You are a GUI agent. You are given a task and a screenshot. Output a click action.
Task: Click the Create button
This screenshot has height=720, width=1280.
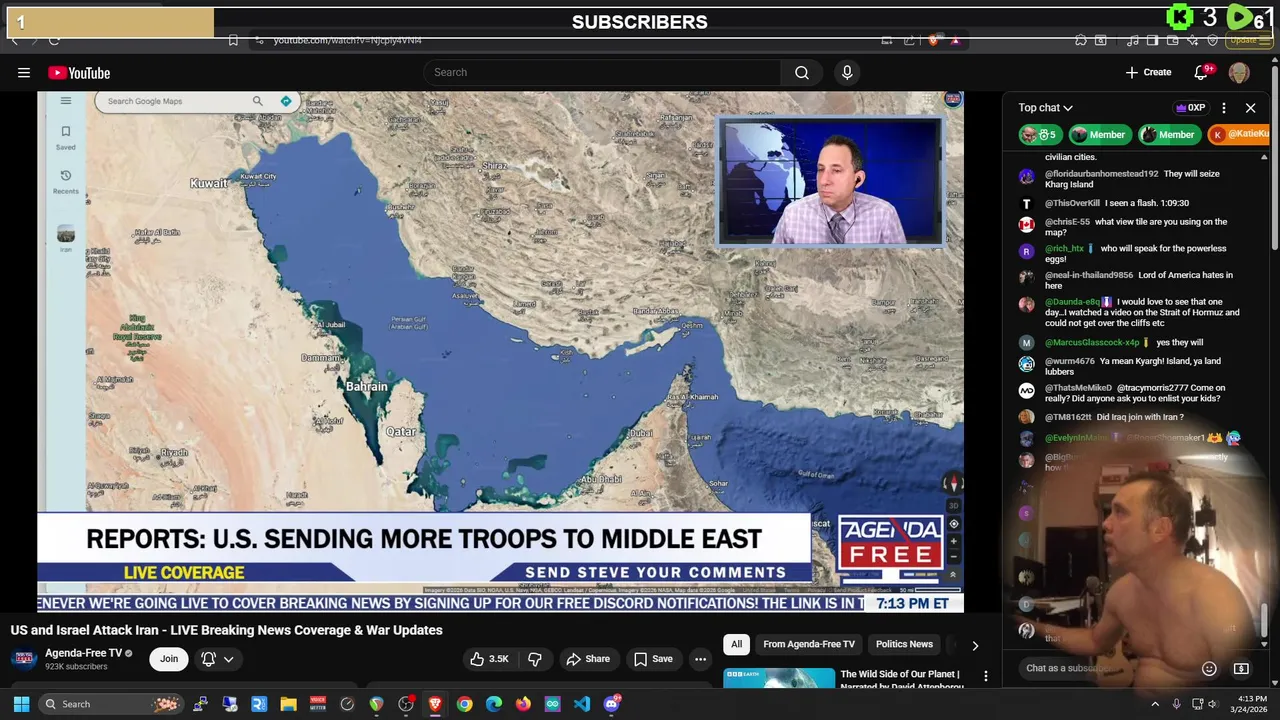coord(1148,72)
